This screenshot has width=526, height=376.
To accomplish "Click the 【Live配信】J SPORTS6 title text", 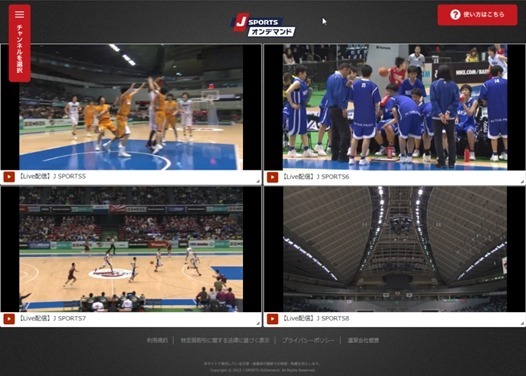I will (x=316, y=177).
